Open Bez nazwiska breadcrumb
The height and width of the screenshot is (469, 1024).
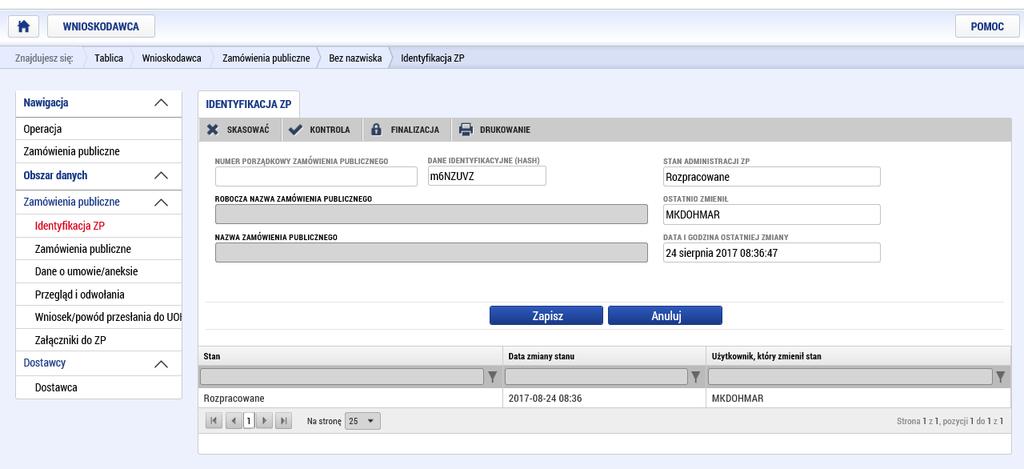pyautogui.click(x=355, y=58)
